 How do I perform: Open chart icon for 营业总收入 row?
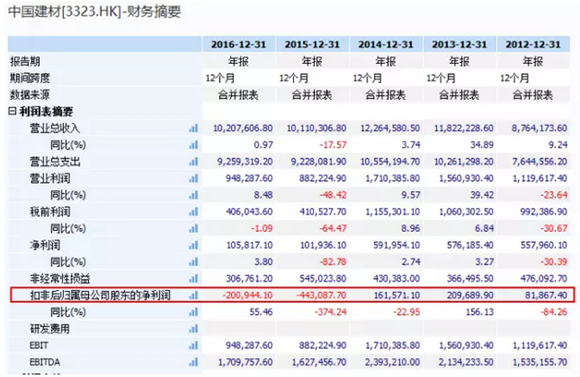tap(193, 128)
